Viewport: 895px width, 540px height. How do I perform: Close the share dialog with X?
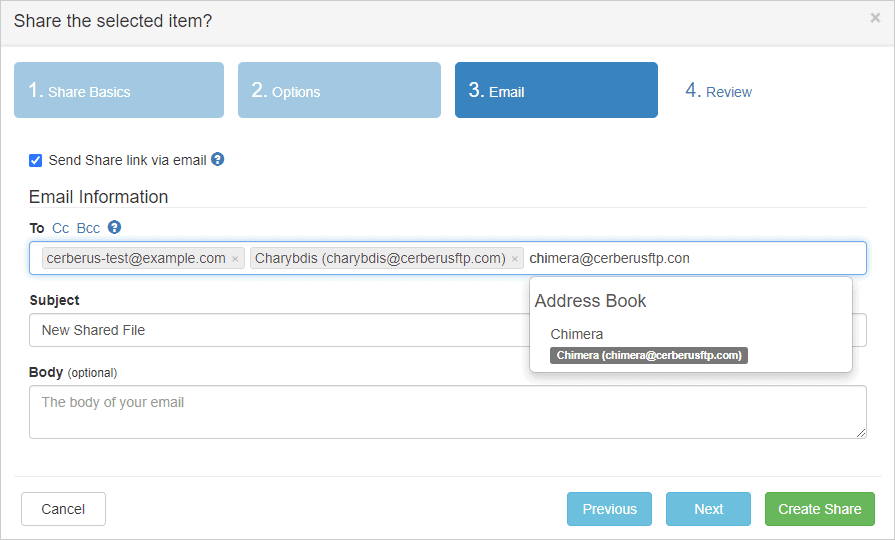(875, 18)
